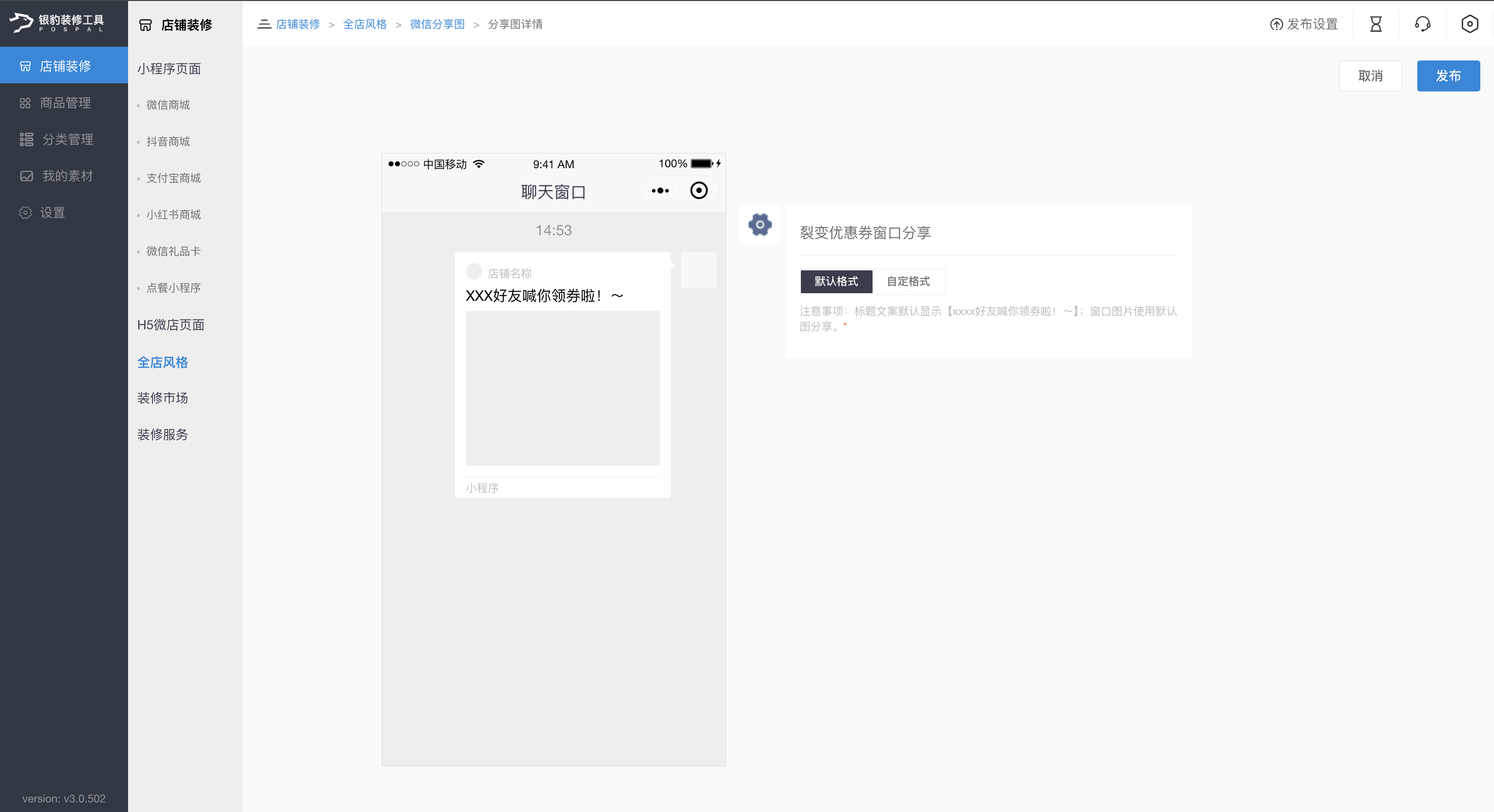Select 全店风格 in submenu
This screenshot has width=1494, height=812.
click(x=163, y=362)
